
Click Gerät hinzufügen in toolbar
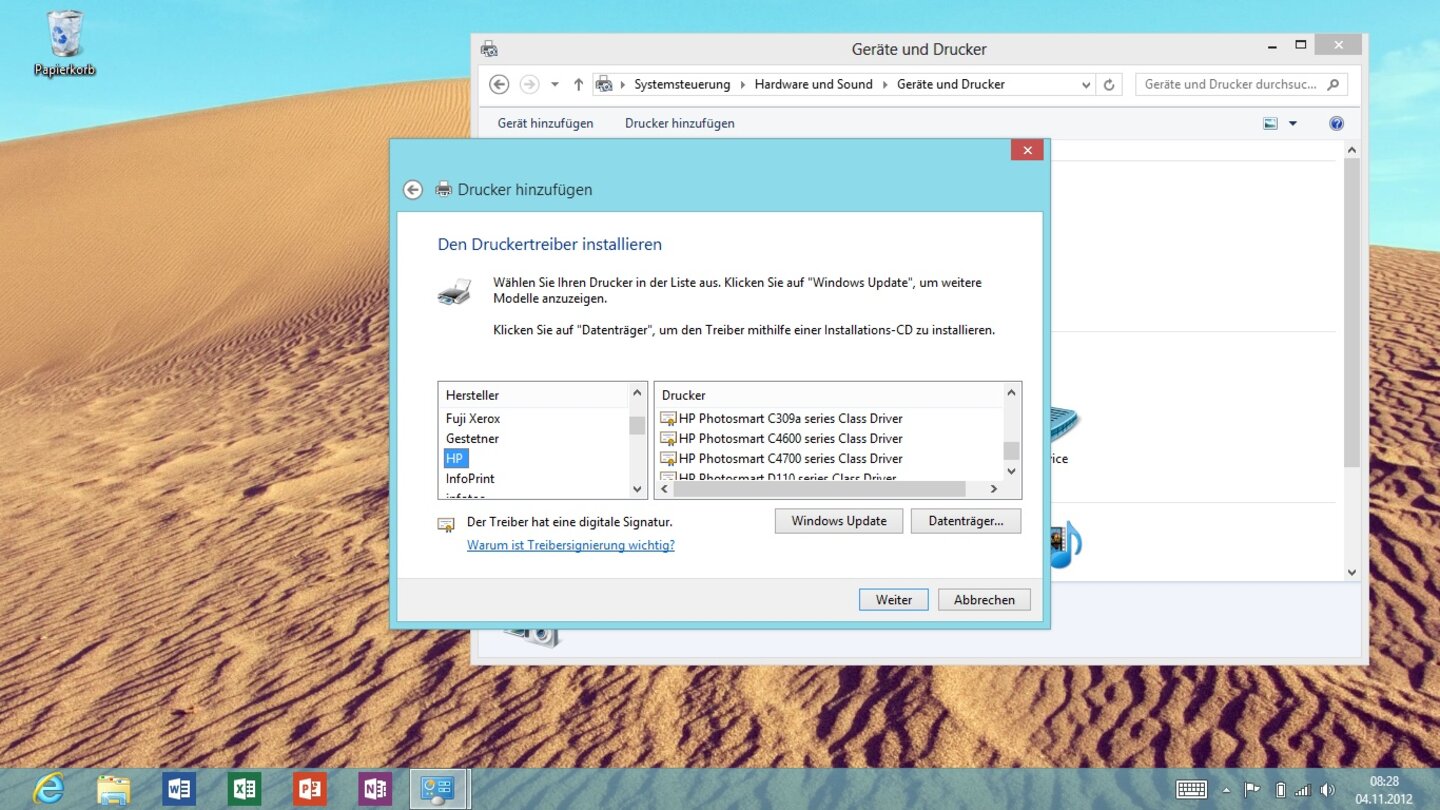(545, 124)
